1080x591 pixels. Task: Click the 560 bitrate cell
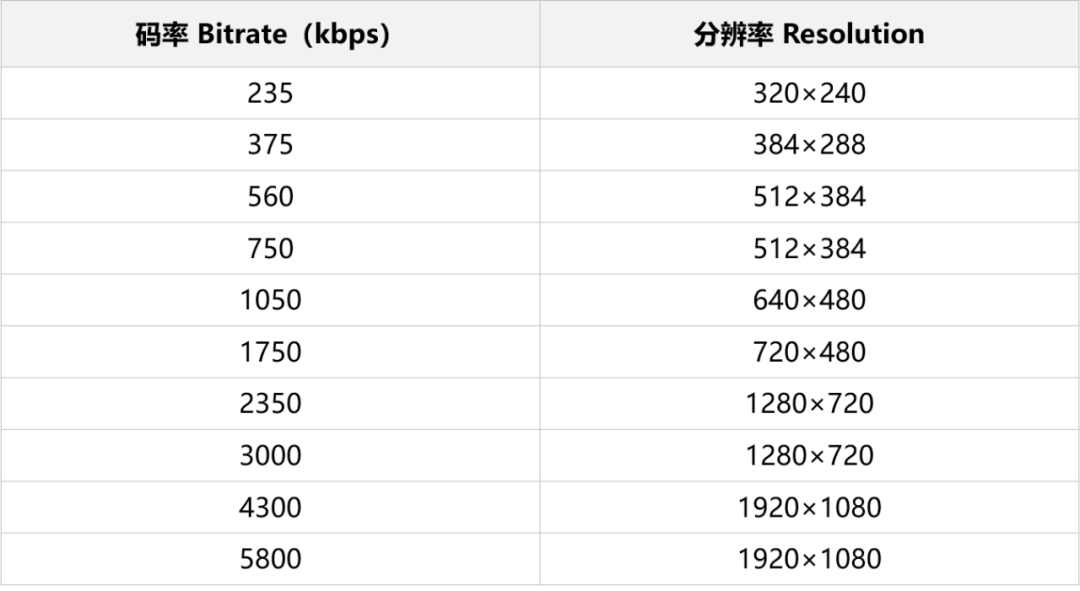click(x=270, y=197)
